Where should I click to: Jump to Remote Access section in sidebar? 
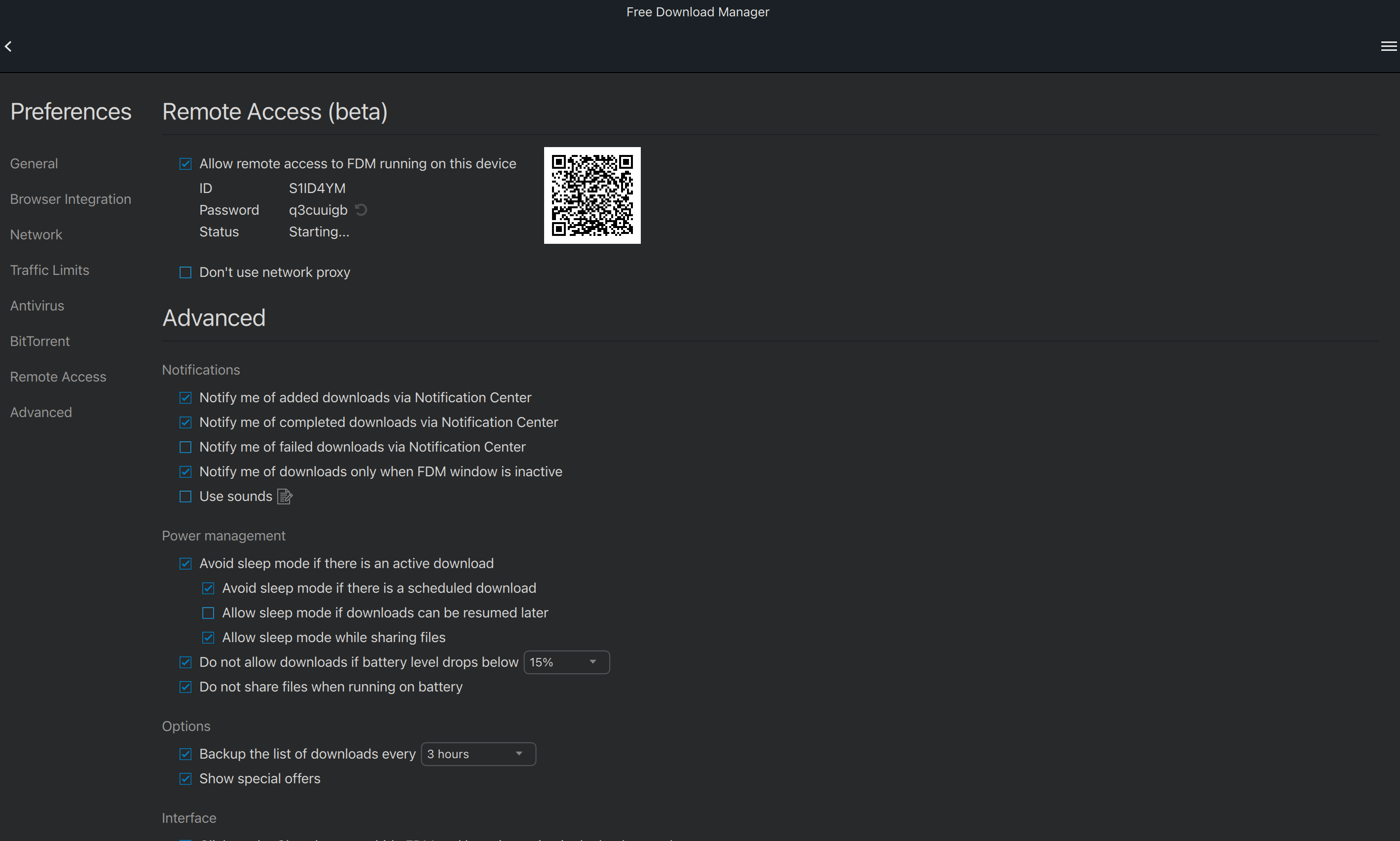(x=58, y=377)
